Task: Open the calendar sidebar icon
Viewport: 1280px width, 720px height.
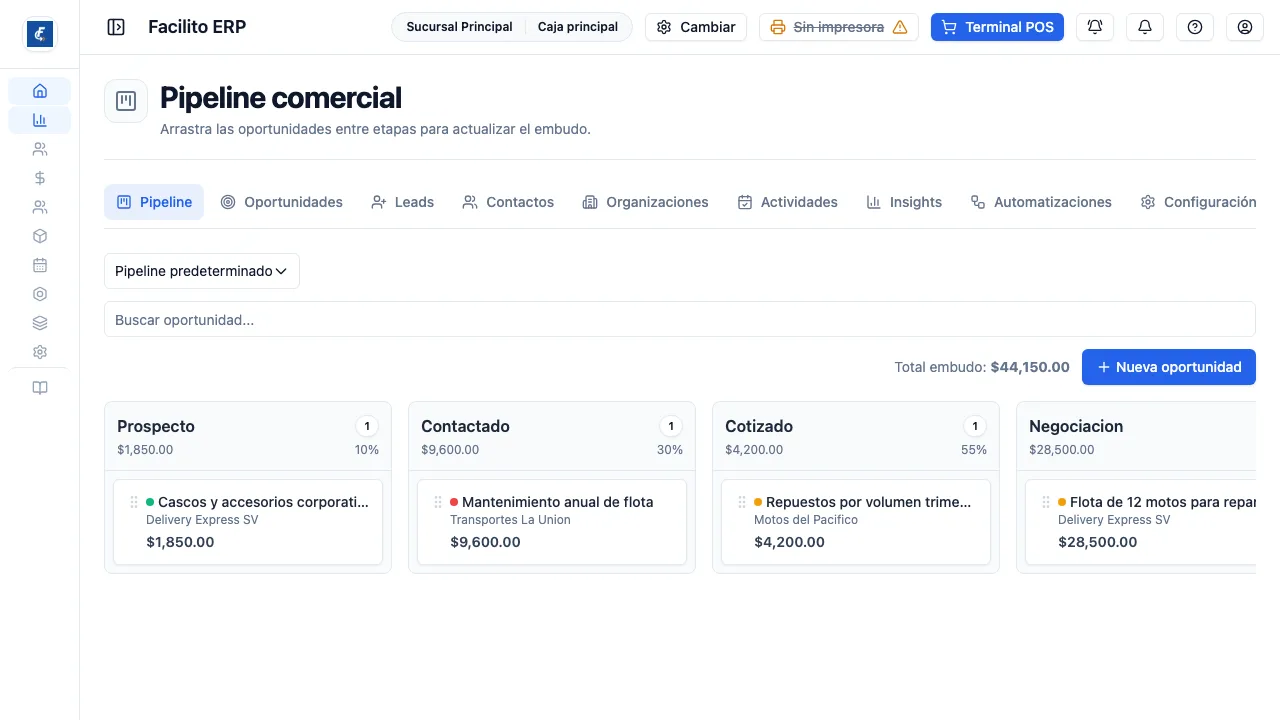Action: click(40, 265)
